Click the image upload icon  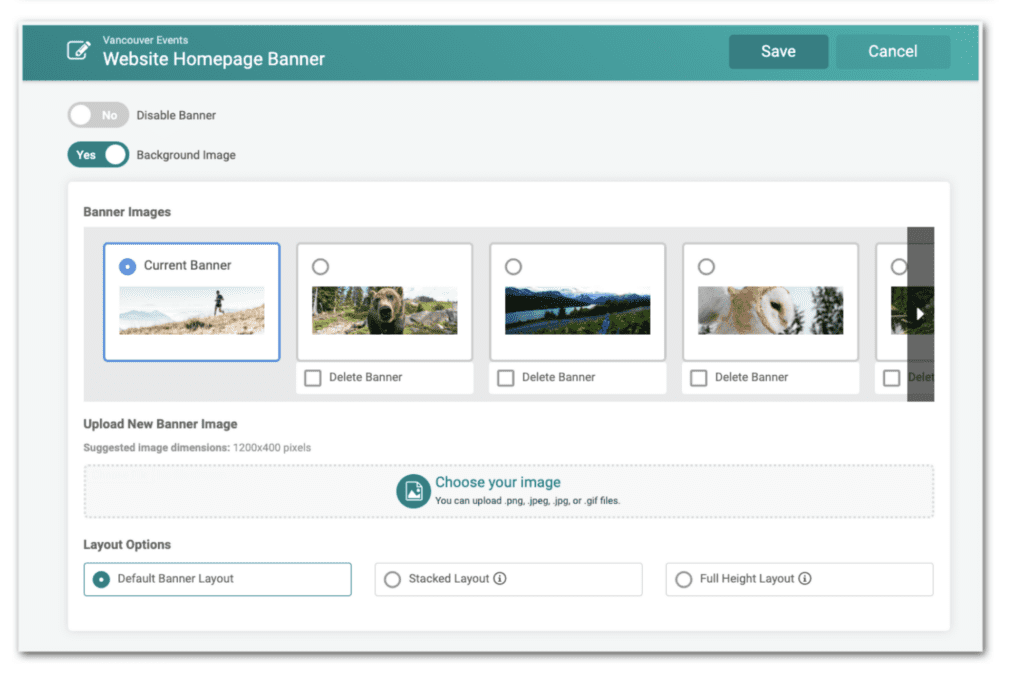(x=413, y=491)
